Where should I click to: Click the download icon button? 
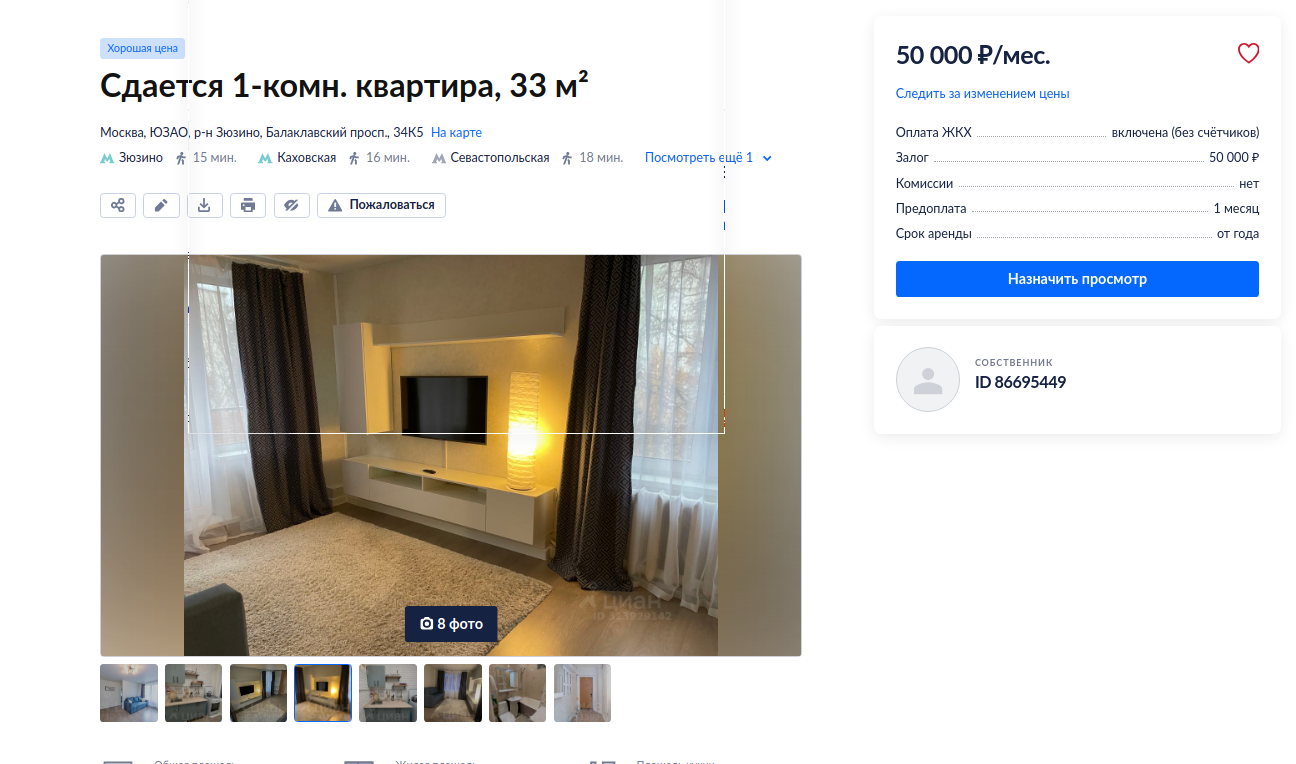point(204,205)
